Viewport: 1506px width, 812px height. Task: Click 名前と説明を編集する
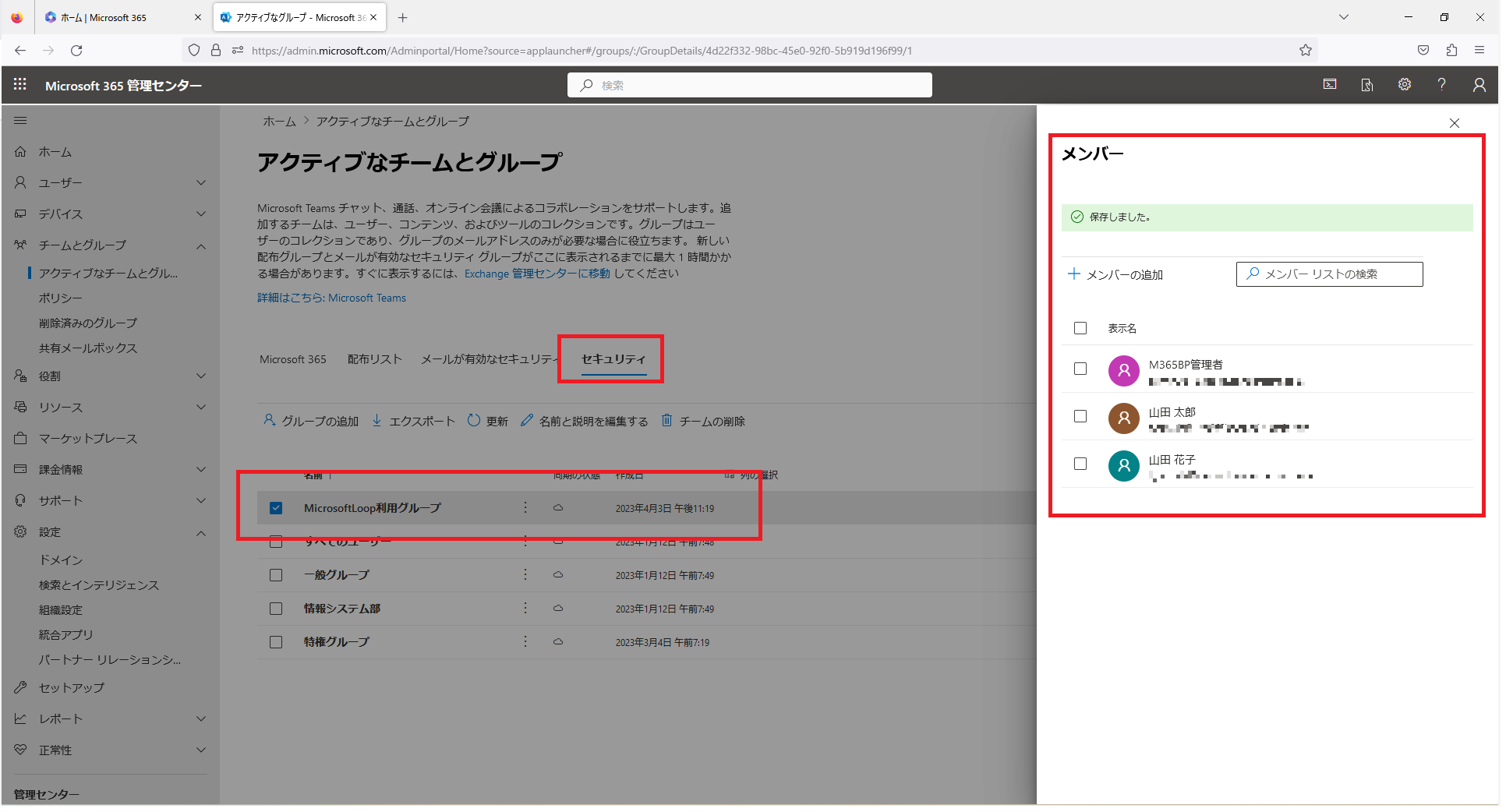585,421
